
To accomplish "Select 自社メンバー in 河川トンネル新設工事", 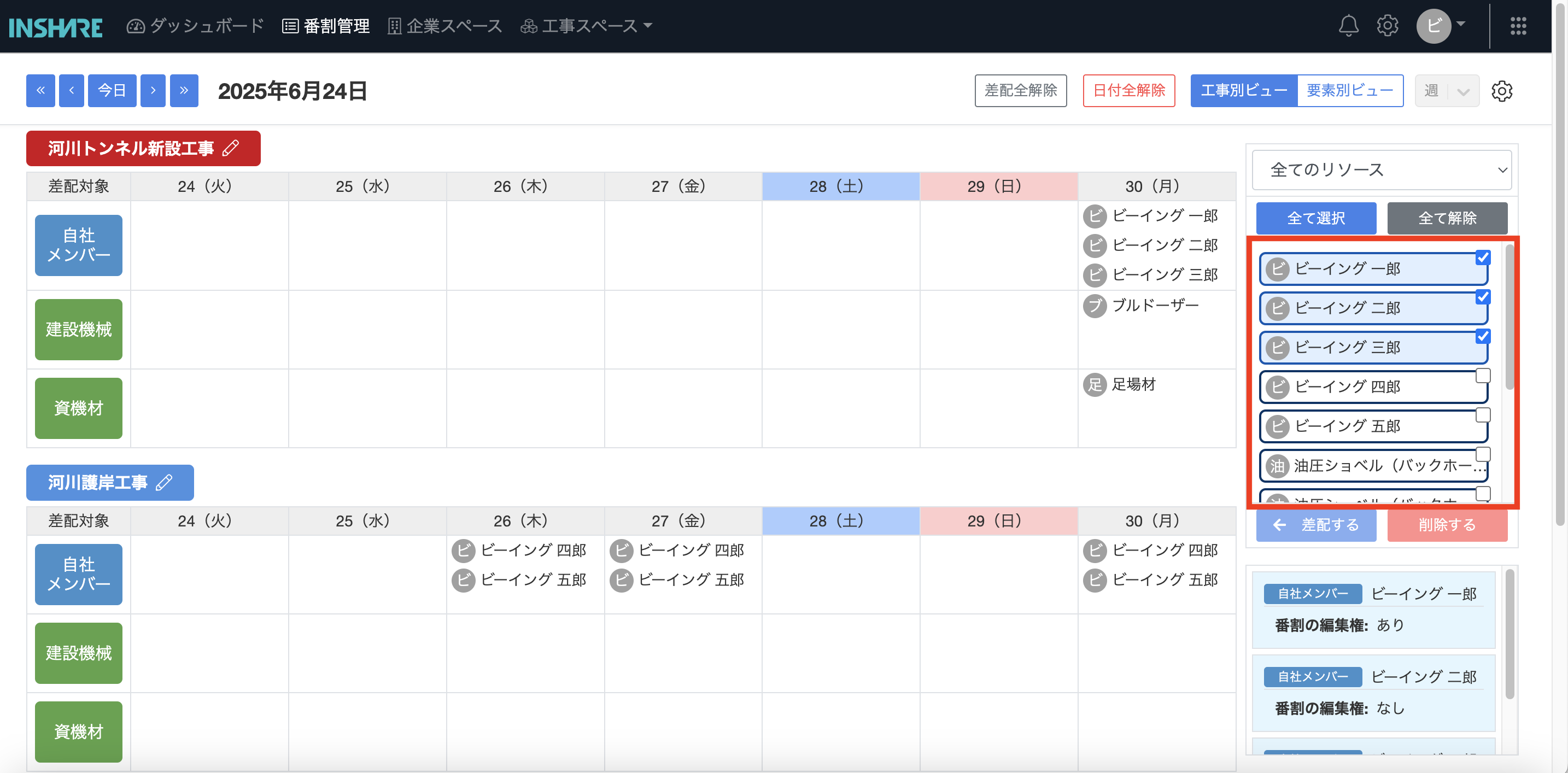I will point(79,245).
